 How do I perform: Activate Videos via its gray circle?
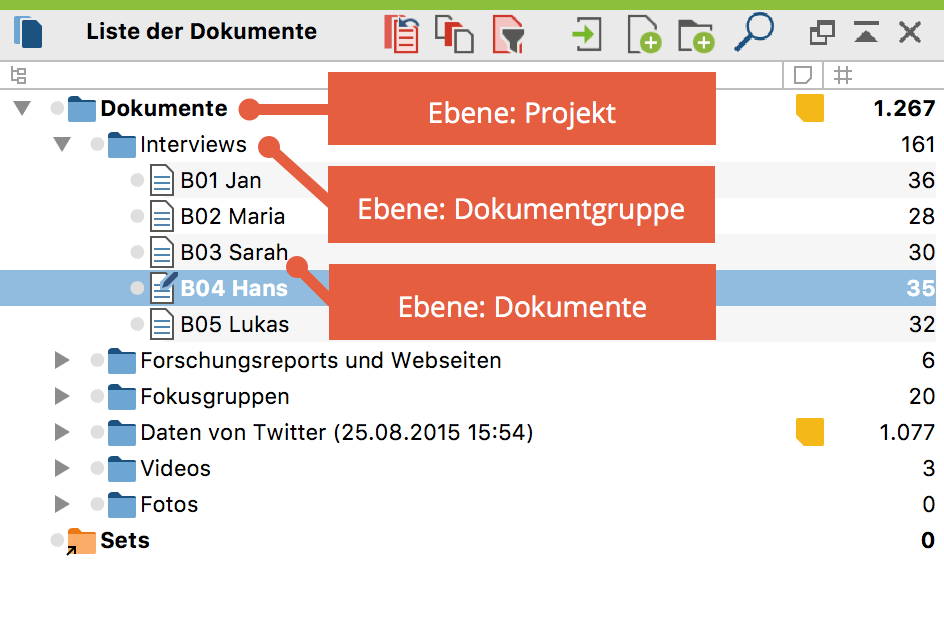tap(97, 469)
